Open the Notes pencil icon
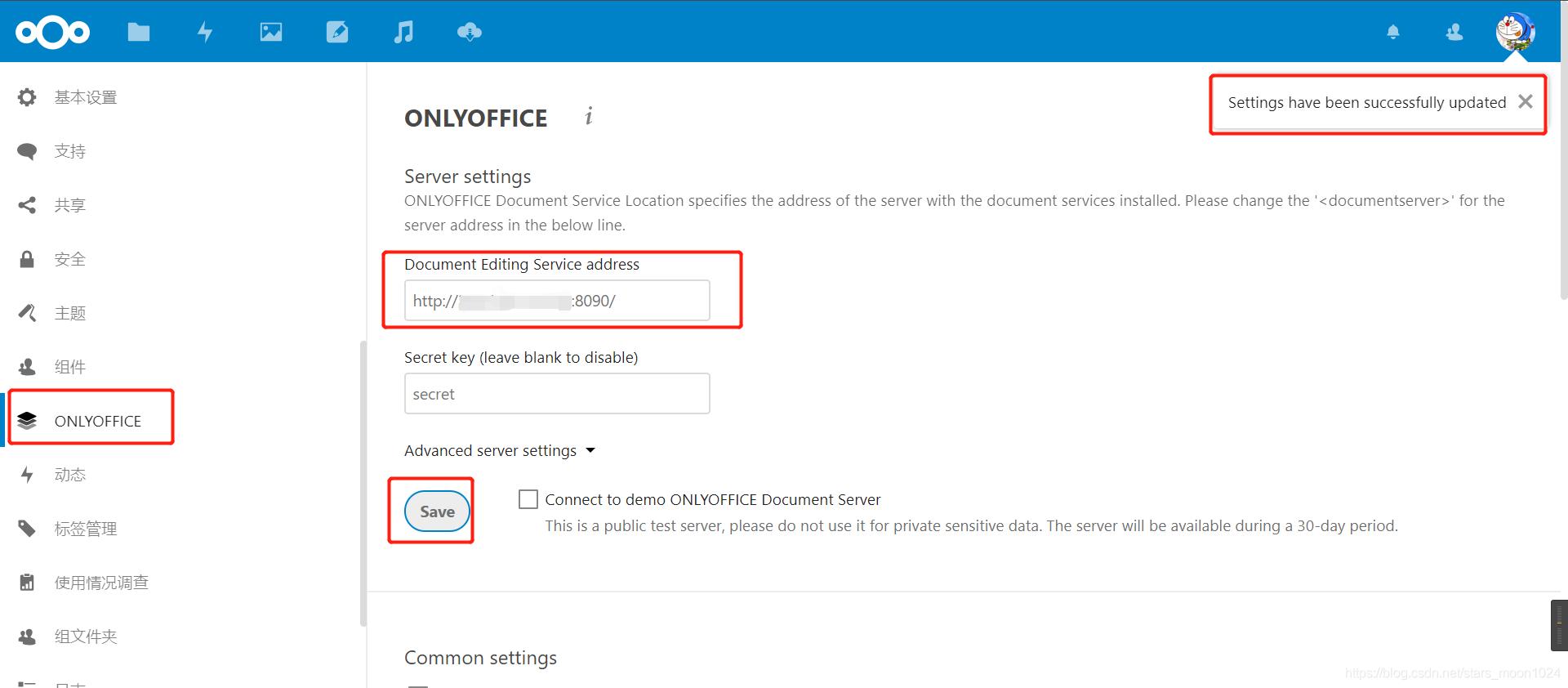The width and height of the screenshot is (1568, 688). (x=337, y=32)
